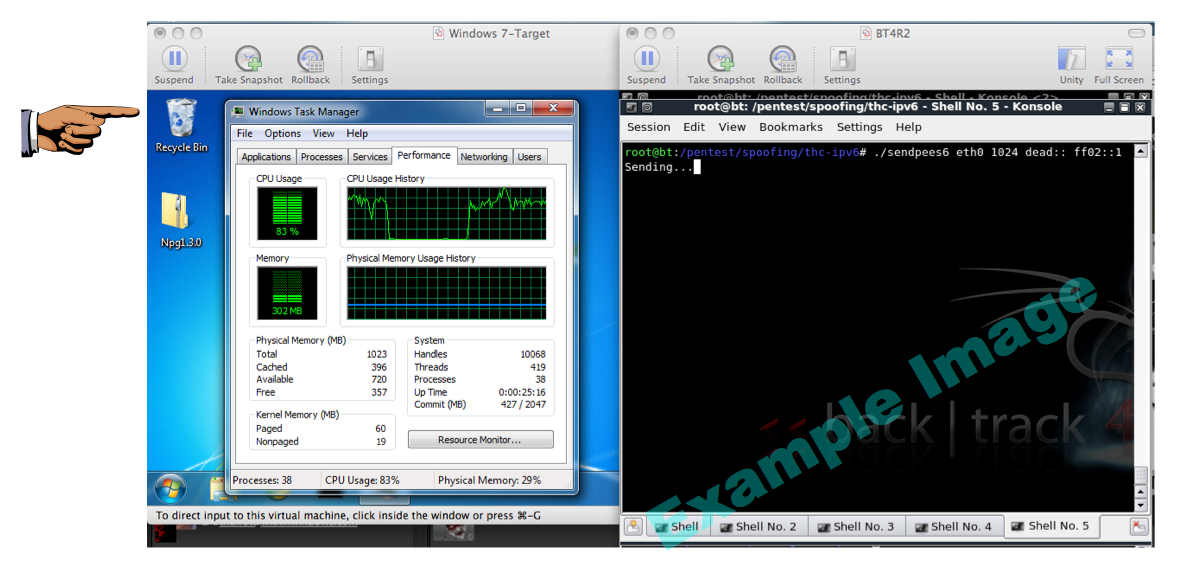Click Task Manager title bar icon
The image size is (1181, 569).
click(x=239, y=112)
